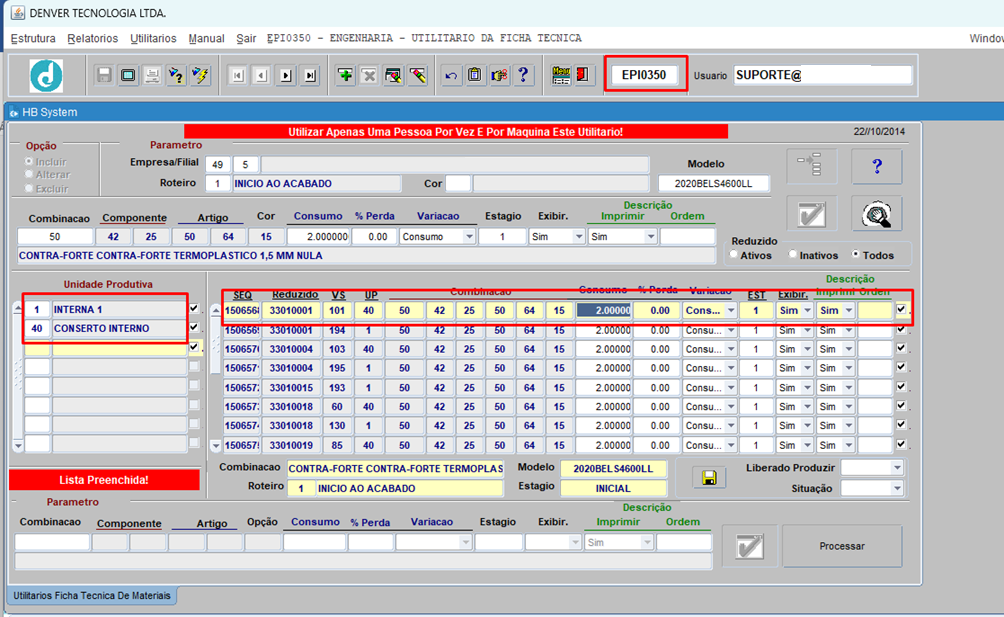Click the Execute Query lightning icon

tap(200, 76)
